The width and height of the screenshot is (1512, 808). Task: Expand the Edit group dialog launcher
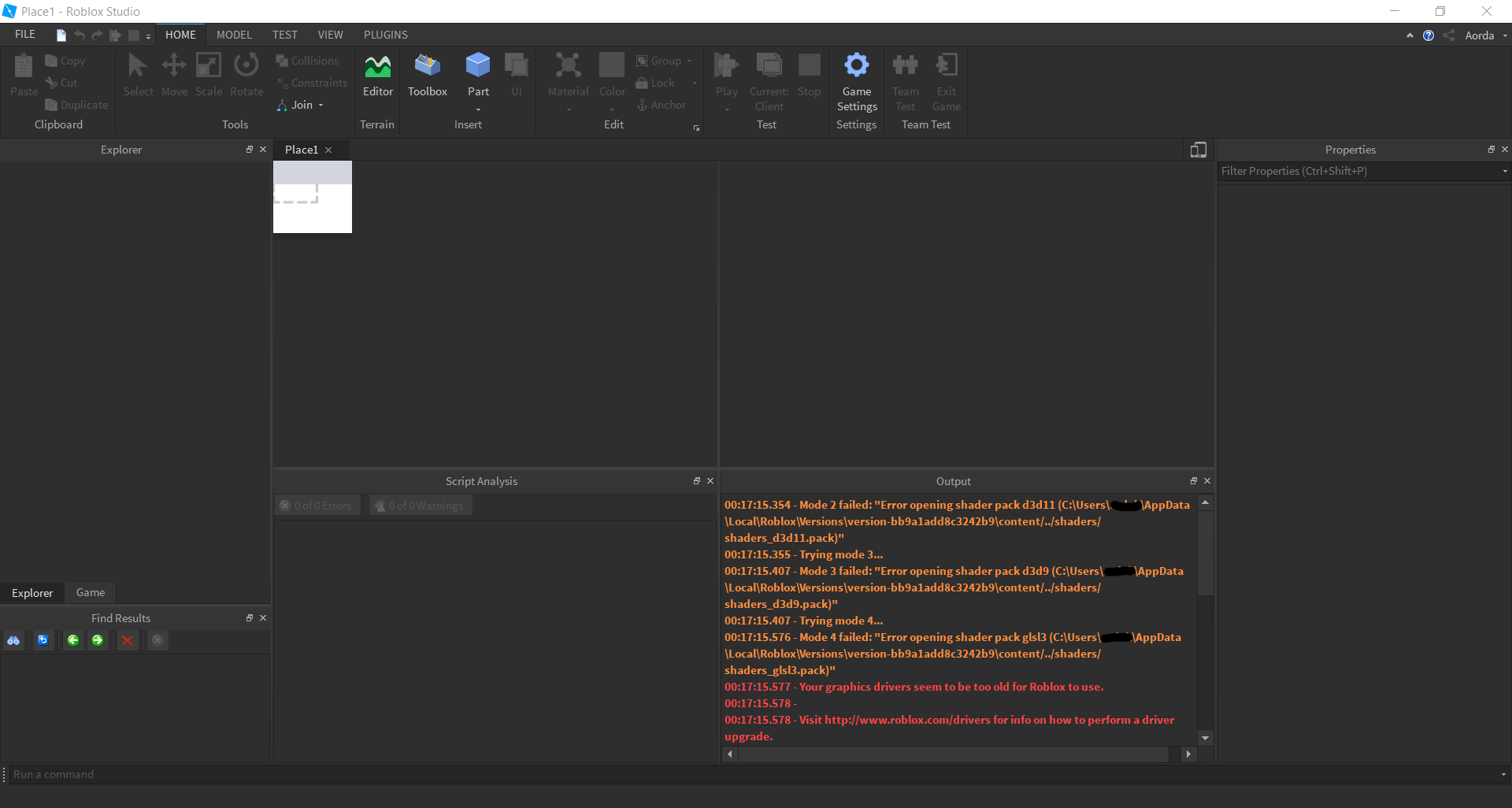[696, 128]
